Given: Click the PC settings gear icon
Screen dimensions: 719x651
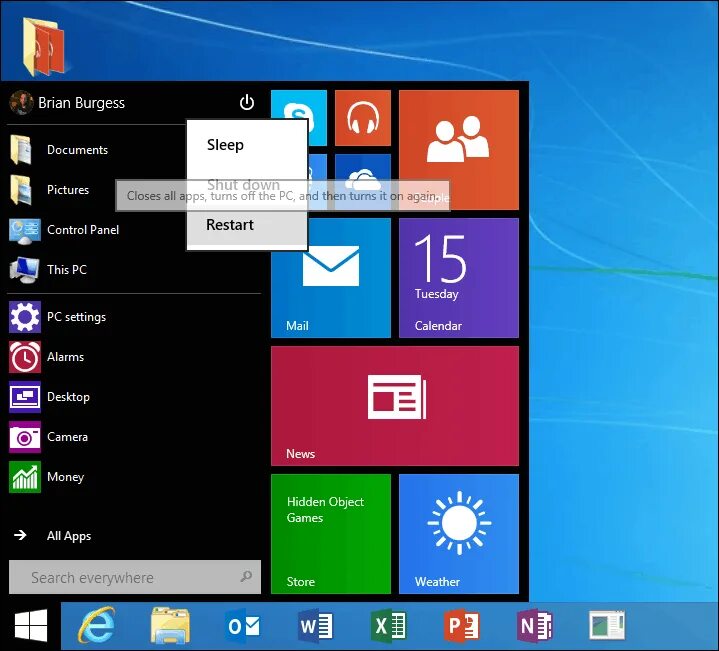Looking at the screenshot, I should (x=25, y=317).
